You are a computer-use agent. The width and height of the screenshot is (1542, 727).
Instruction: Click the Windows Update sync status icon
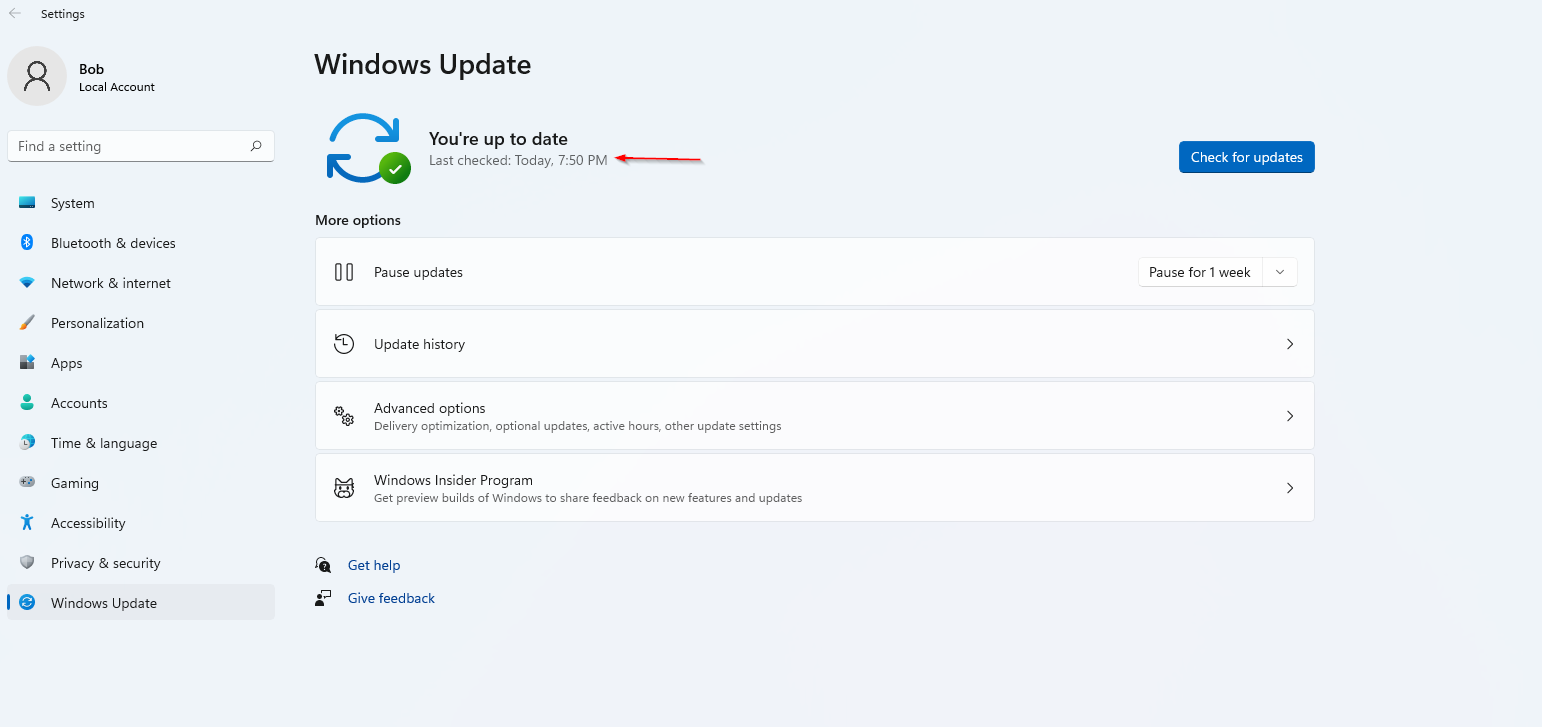(367, 148)
